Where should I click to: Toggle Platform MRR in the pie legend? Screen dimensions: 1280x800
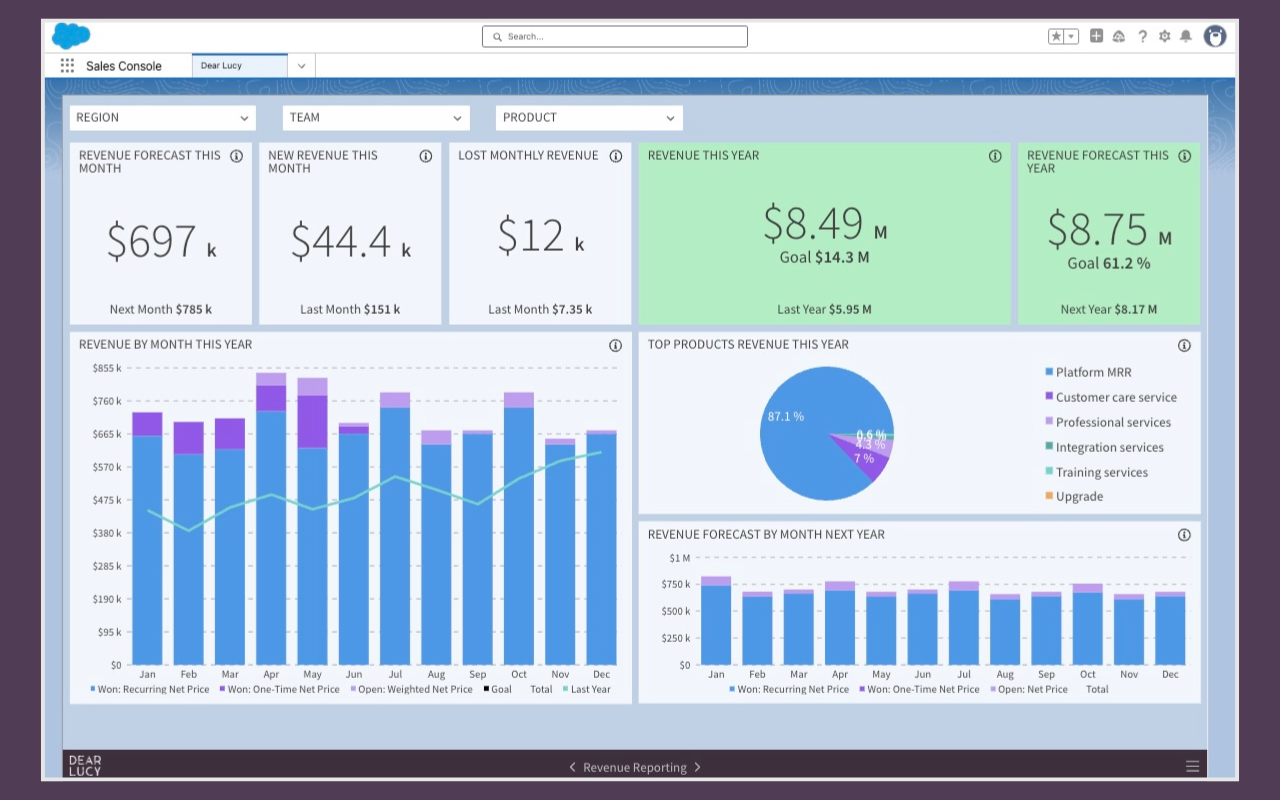(x=1088, y=372)
